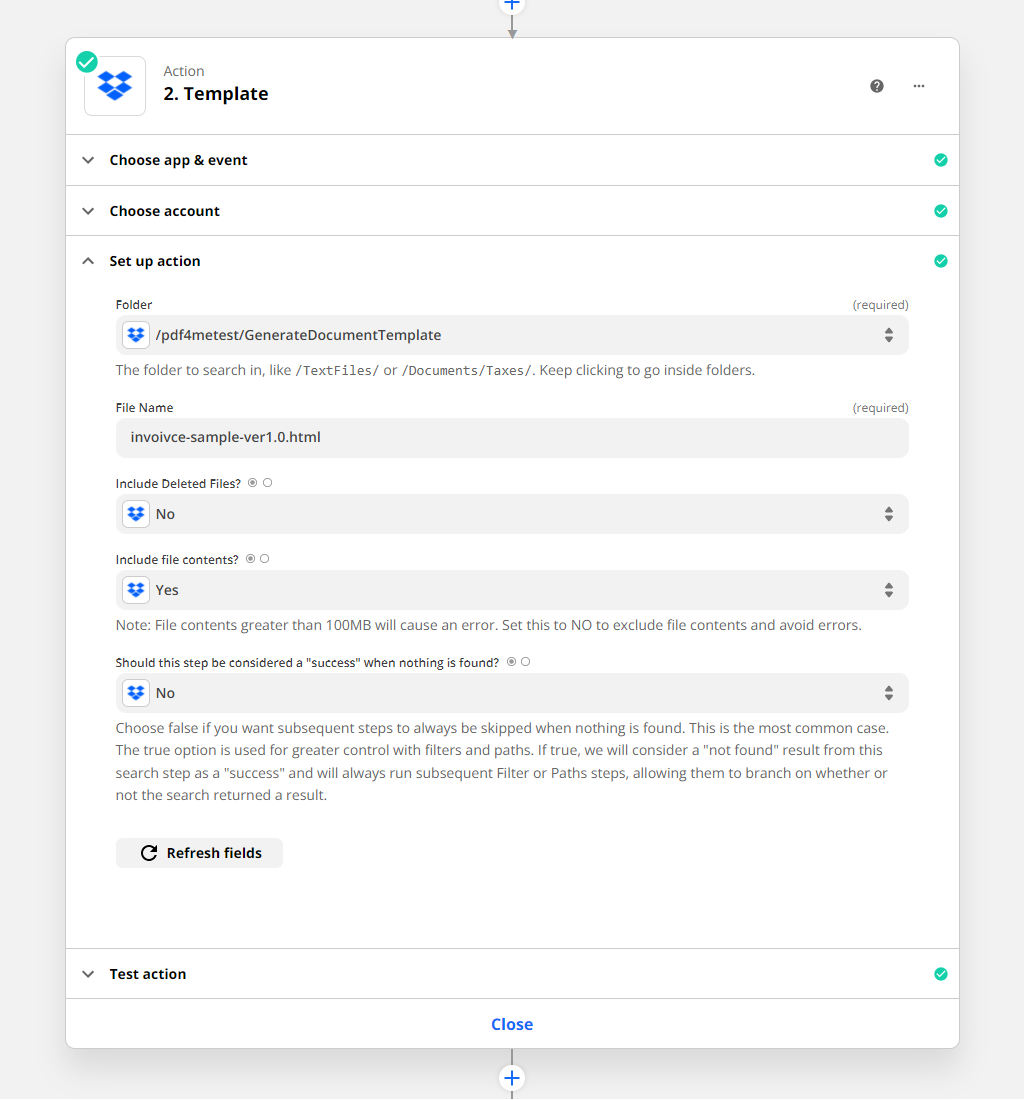Click the Dropbox logo in the action header

[114, 85]
